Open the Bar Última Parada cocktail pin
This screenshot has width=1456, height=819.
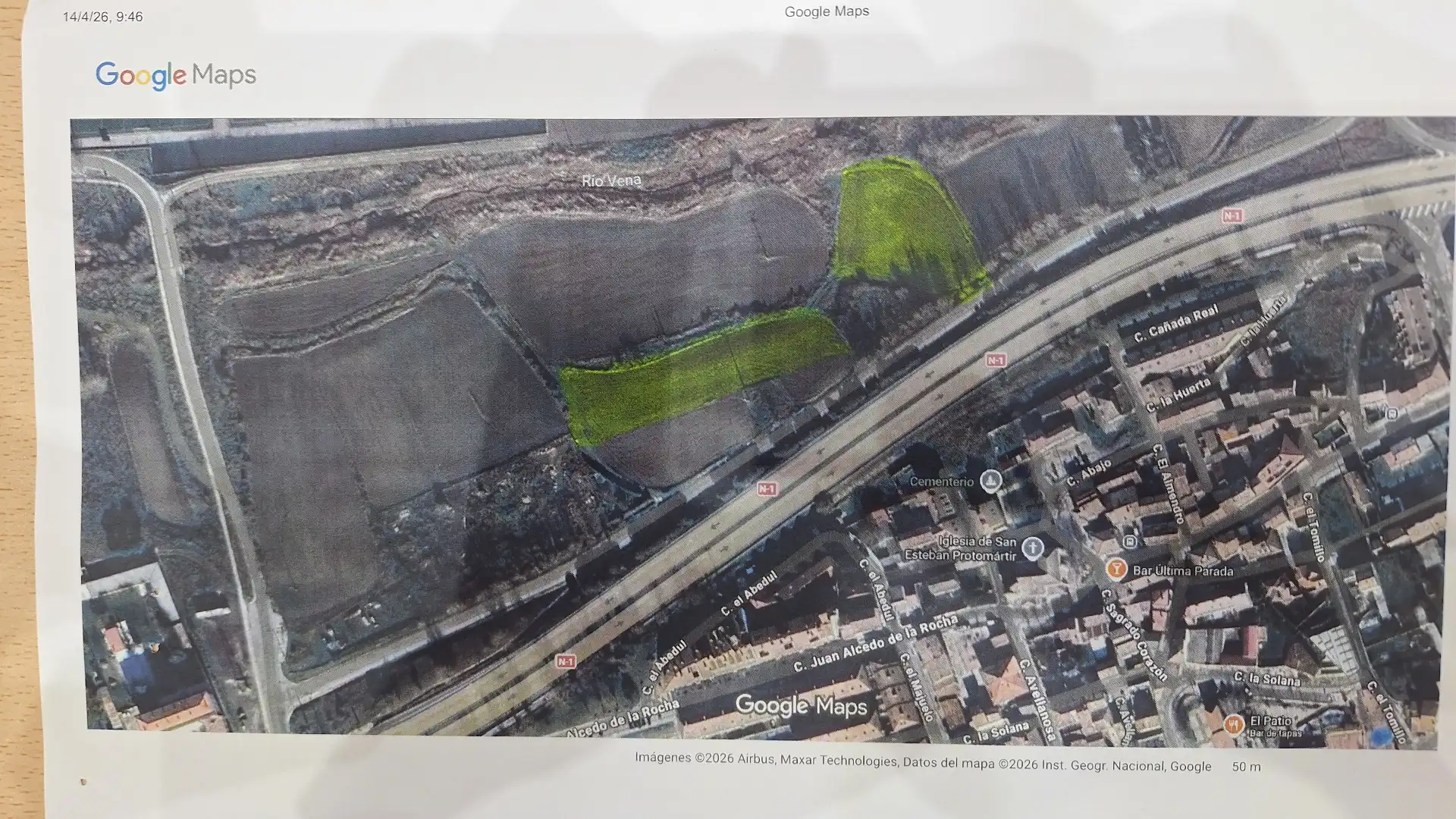pyautogui.click(x=1116, y=569)
